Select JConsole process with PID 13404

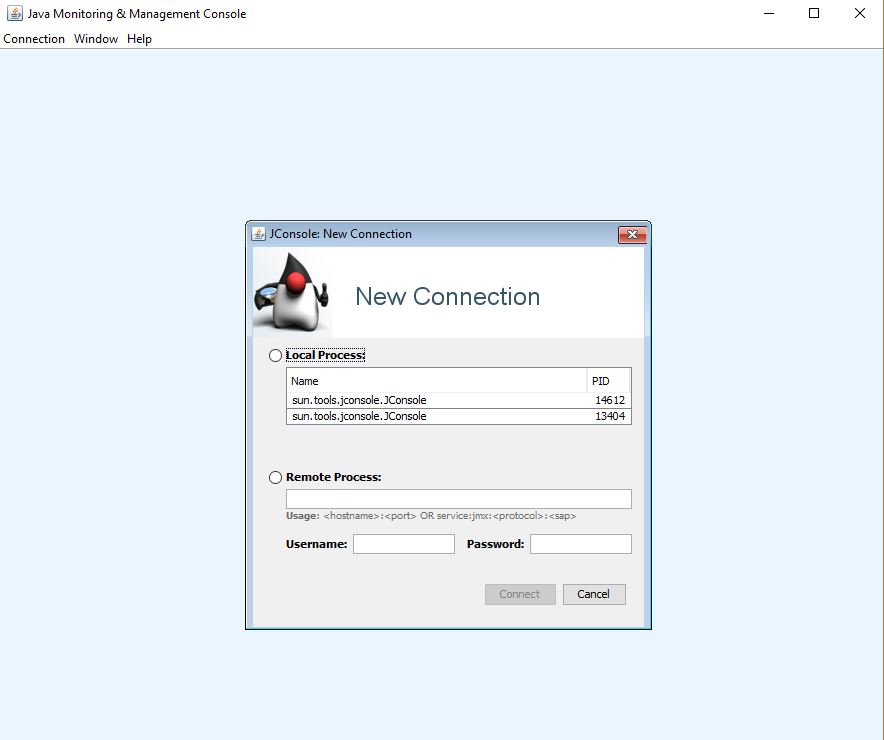458,416
